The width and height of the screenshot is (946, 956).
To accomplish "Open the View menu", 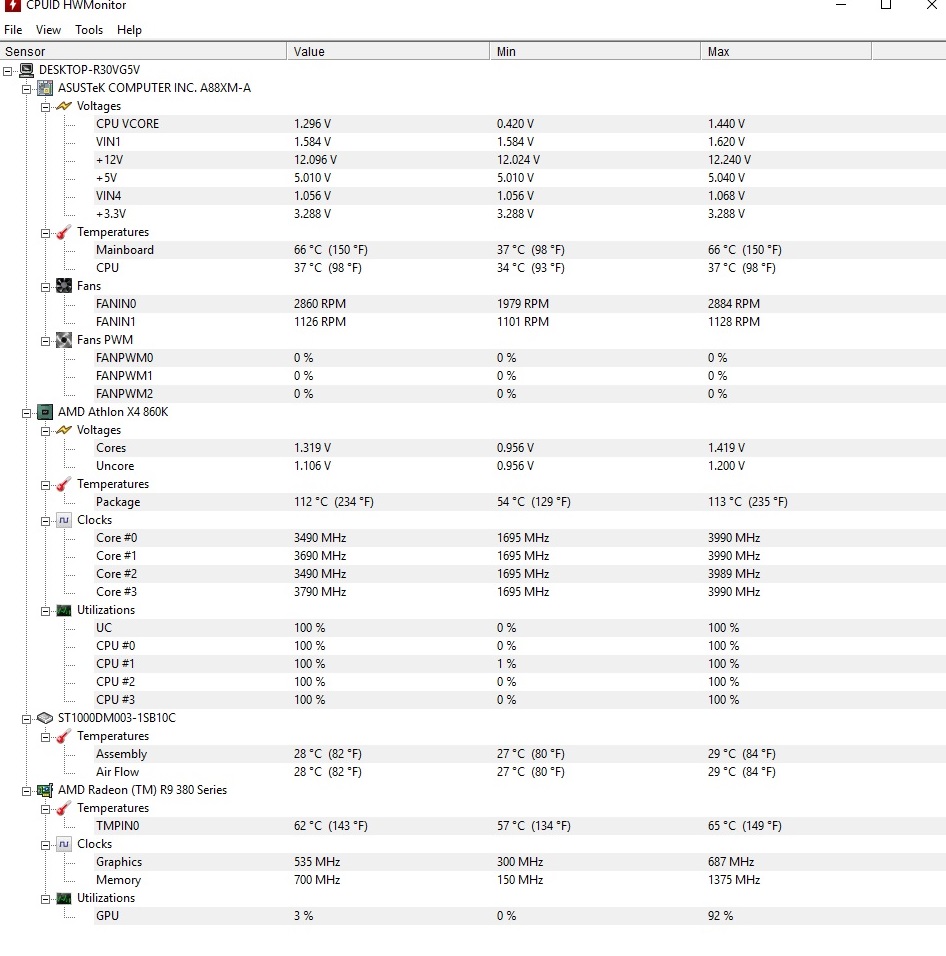I will click(x=48, y=30).
